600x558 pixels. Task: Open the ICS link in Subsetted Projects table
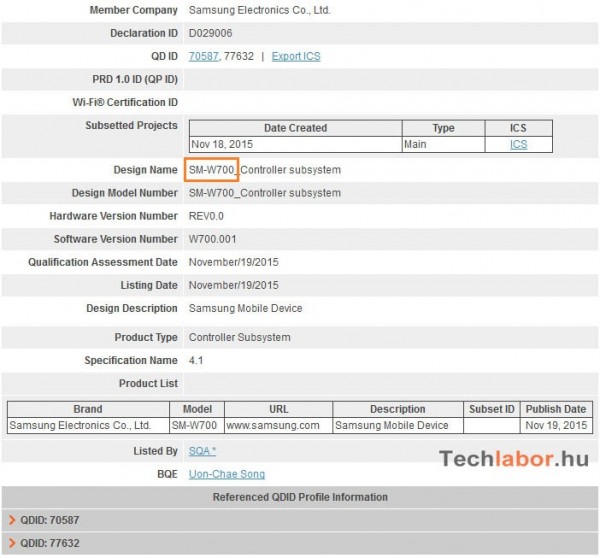point(518,144)
